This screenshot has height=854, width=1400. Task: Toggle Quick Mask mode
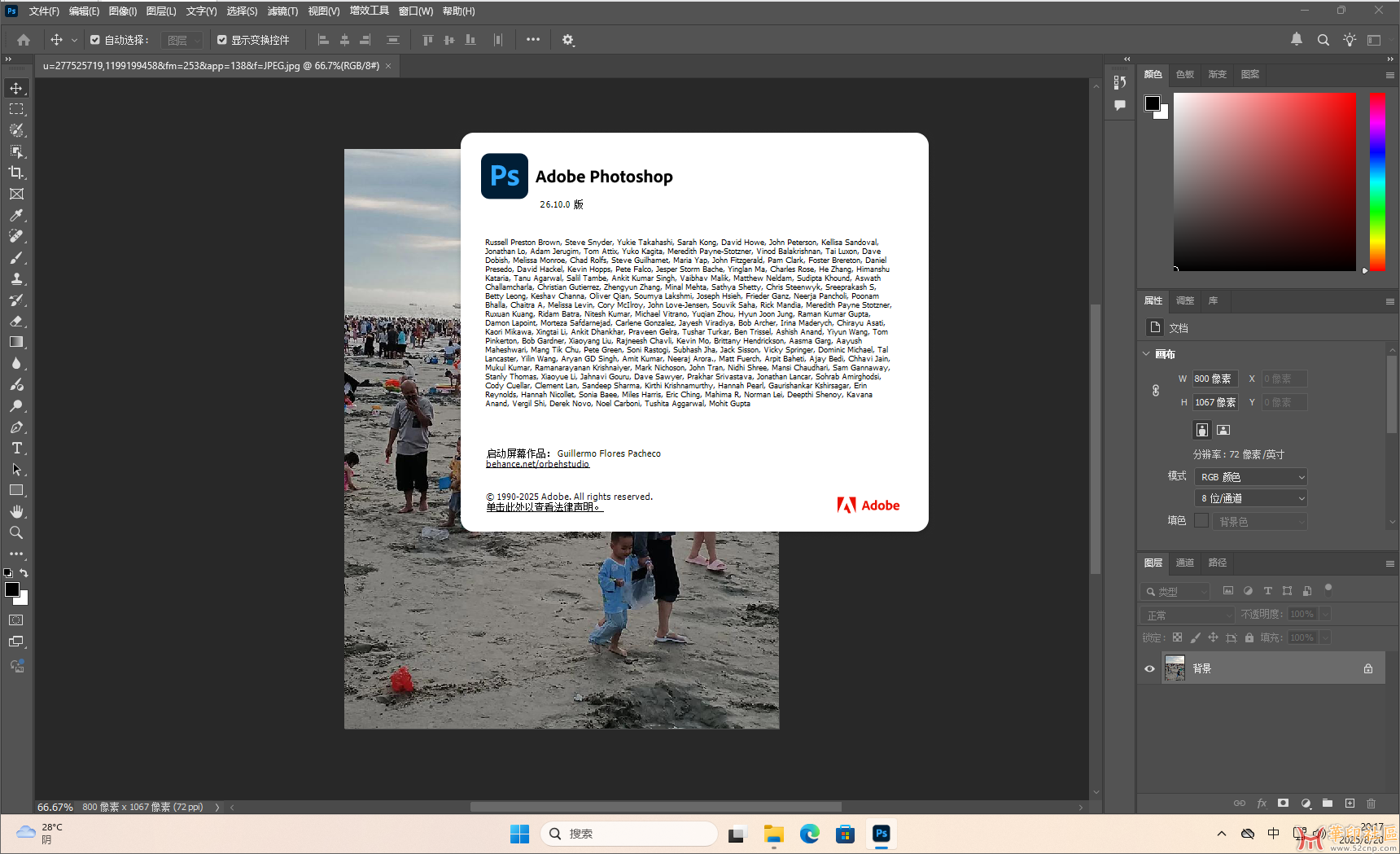click(16, 620)
